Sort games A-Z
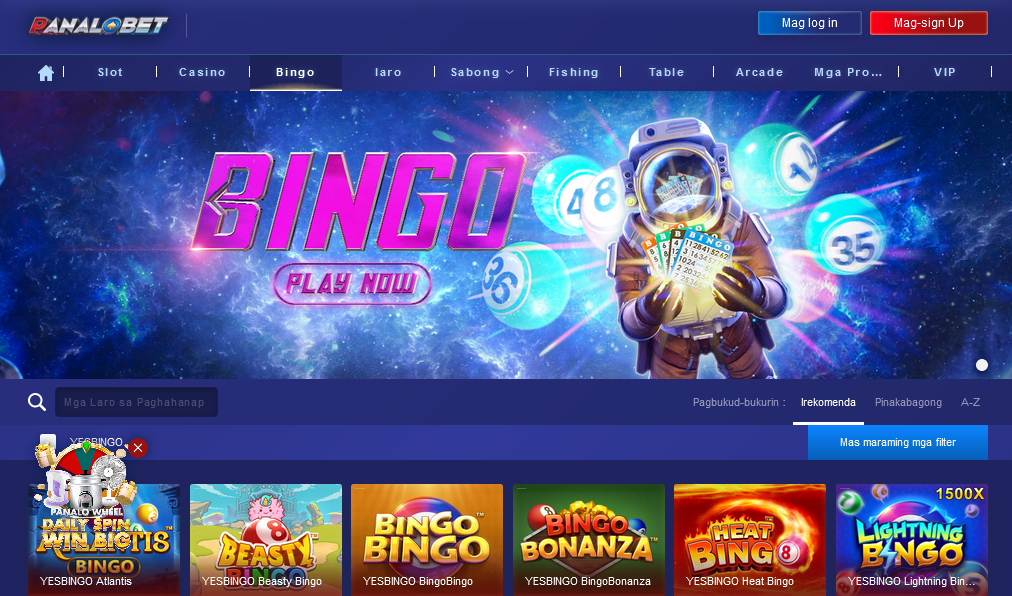 point(970,402)
